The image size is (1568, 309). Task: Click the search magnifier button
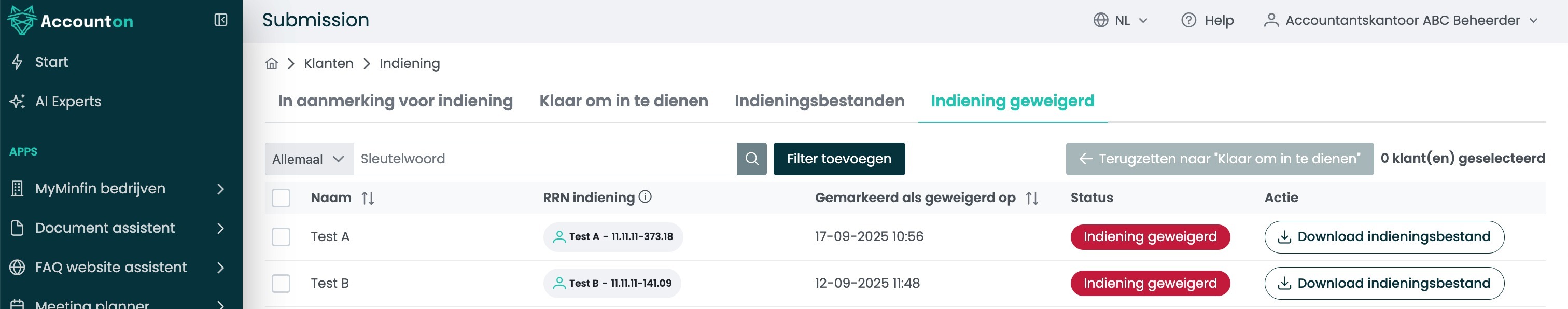coord(752,159)
